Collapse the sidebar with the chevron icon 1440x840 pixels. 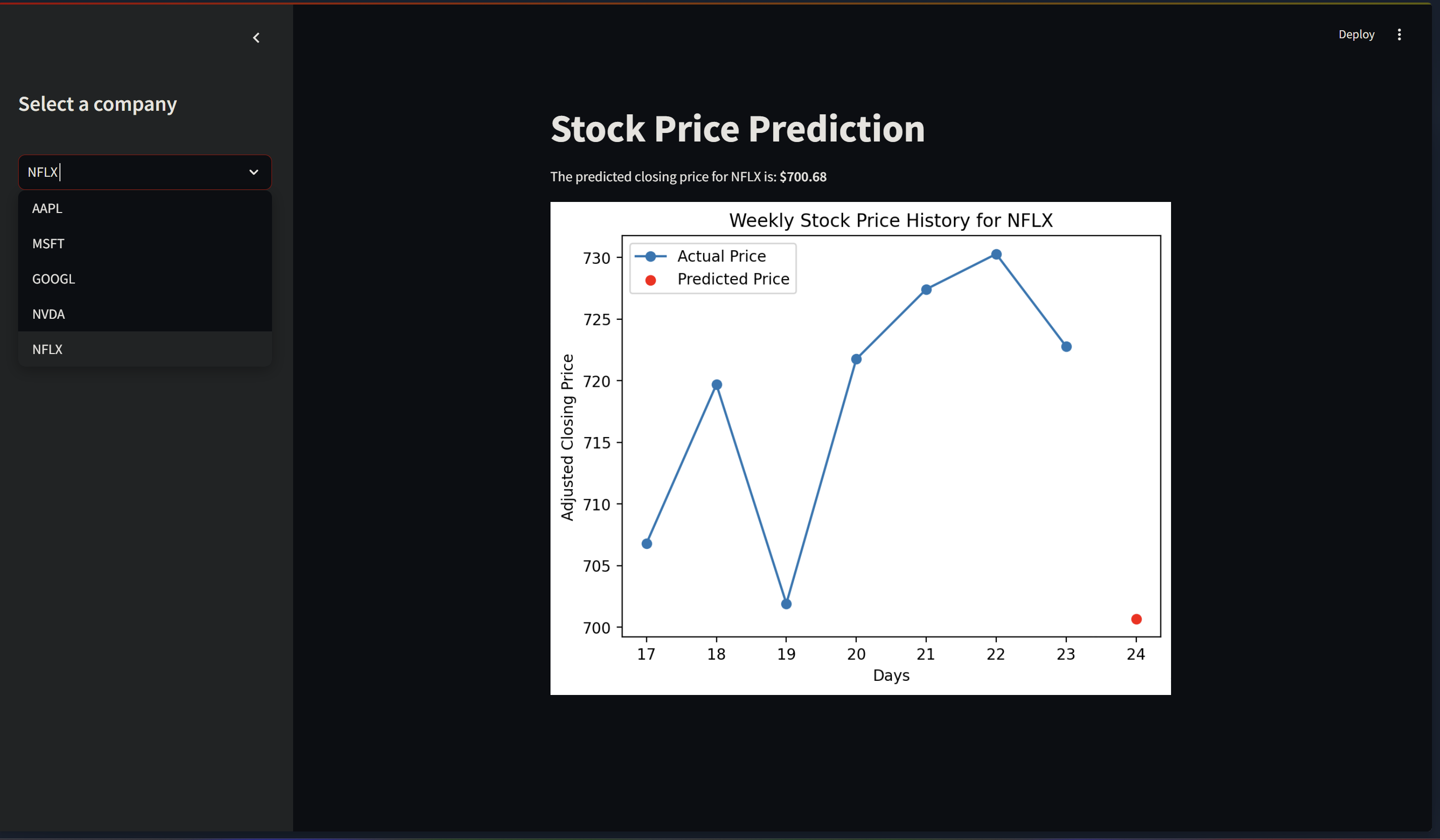point(256,38)
